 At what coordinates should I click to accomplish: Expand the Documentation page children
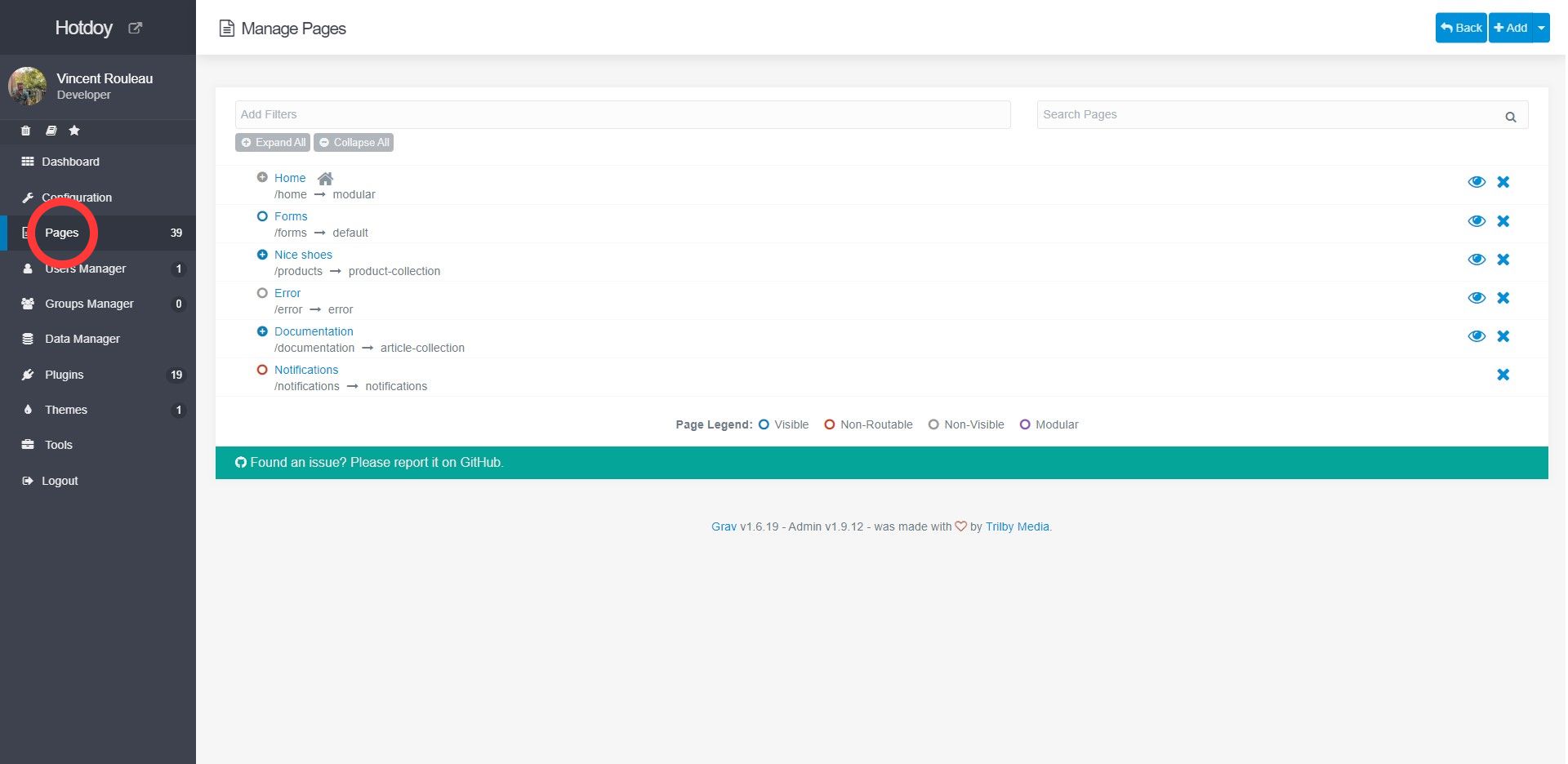[262, 331]
